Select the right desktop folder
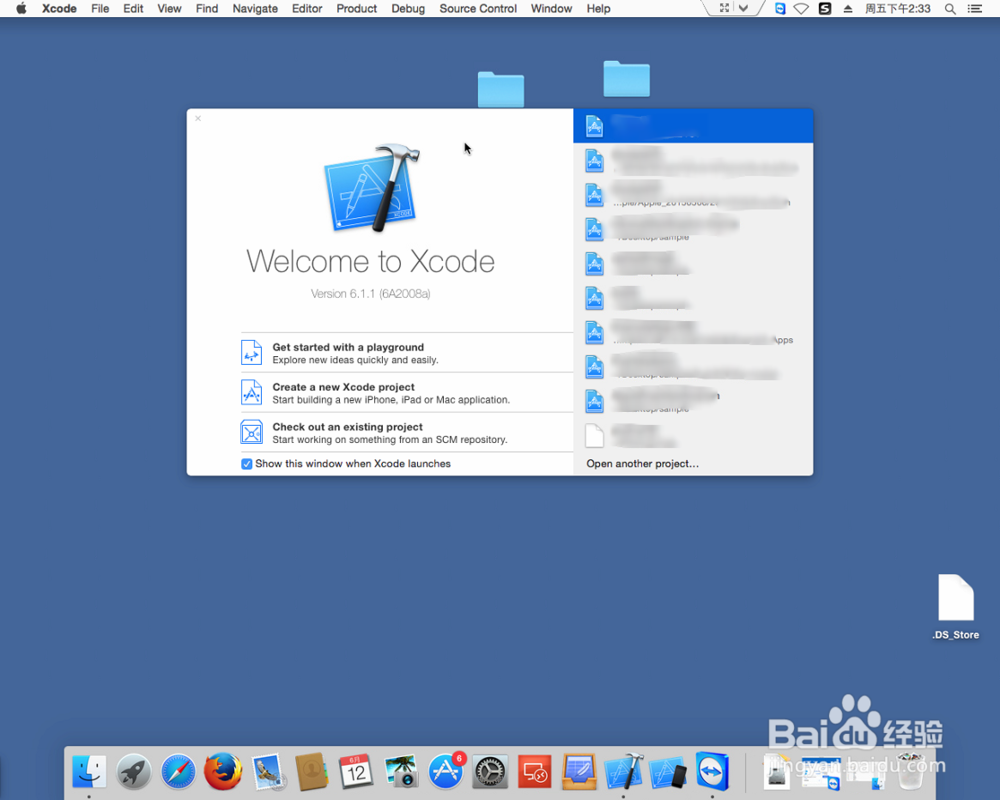This screenshot has width=1000, height=800. pos(626,78)
